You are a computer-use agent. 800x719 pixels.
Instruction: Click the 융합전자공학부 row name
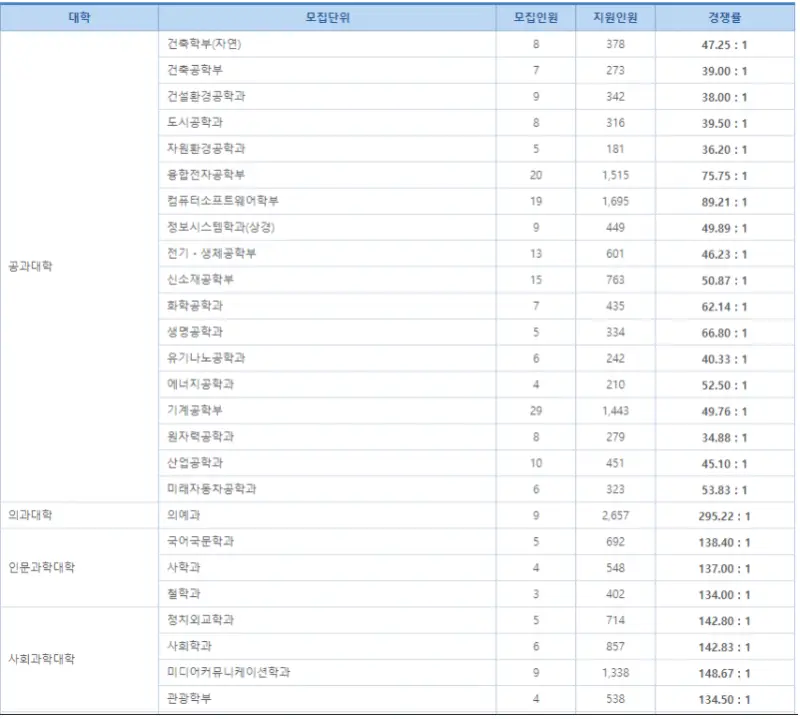(x=206, y=175)
